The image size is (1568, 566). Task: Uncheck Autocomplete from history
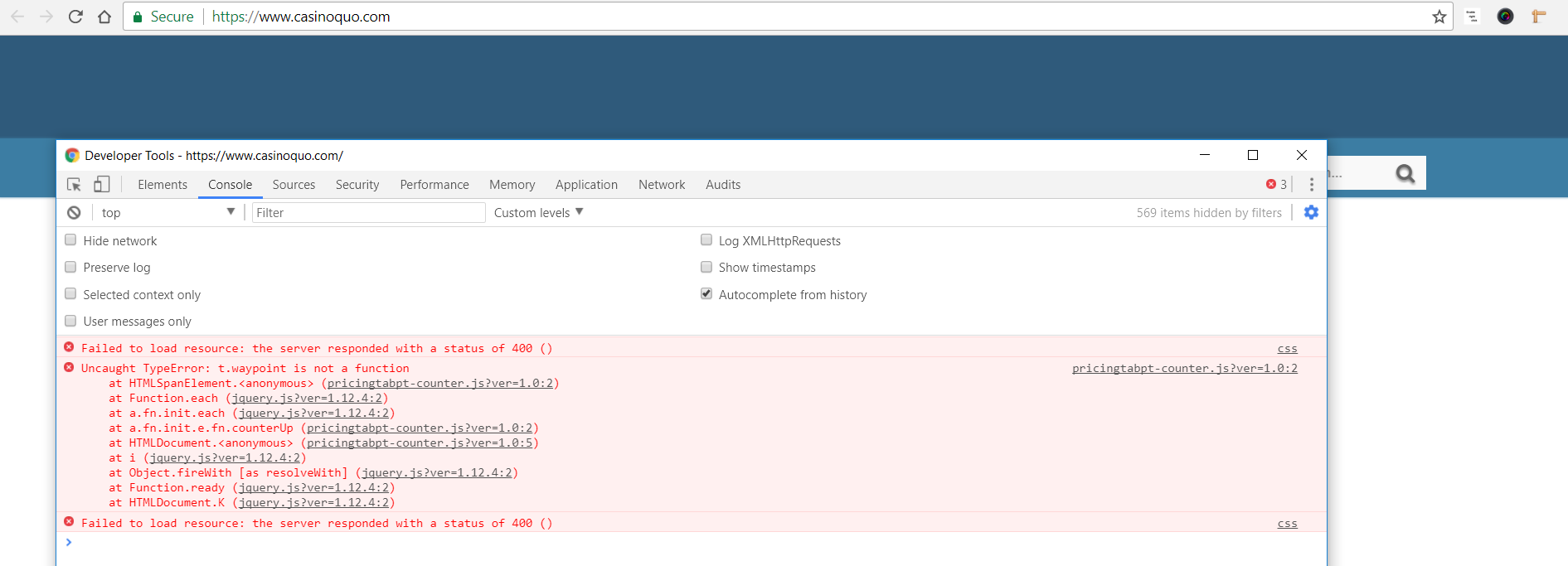click(x=706, y=294)
